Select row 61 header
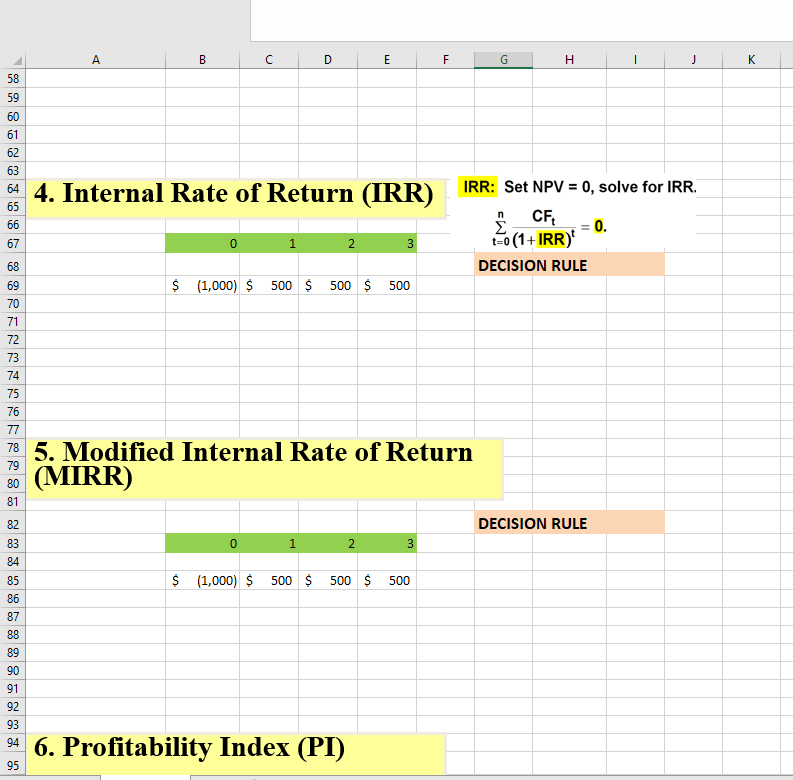This screenshot has width=793, height=780. point(13,135)
